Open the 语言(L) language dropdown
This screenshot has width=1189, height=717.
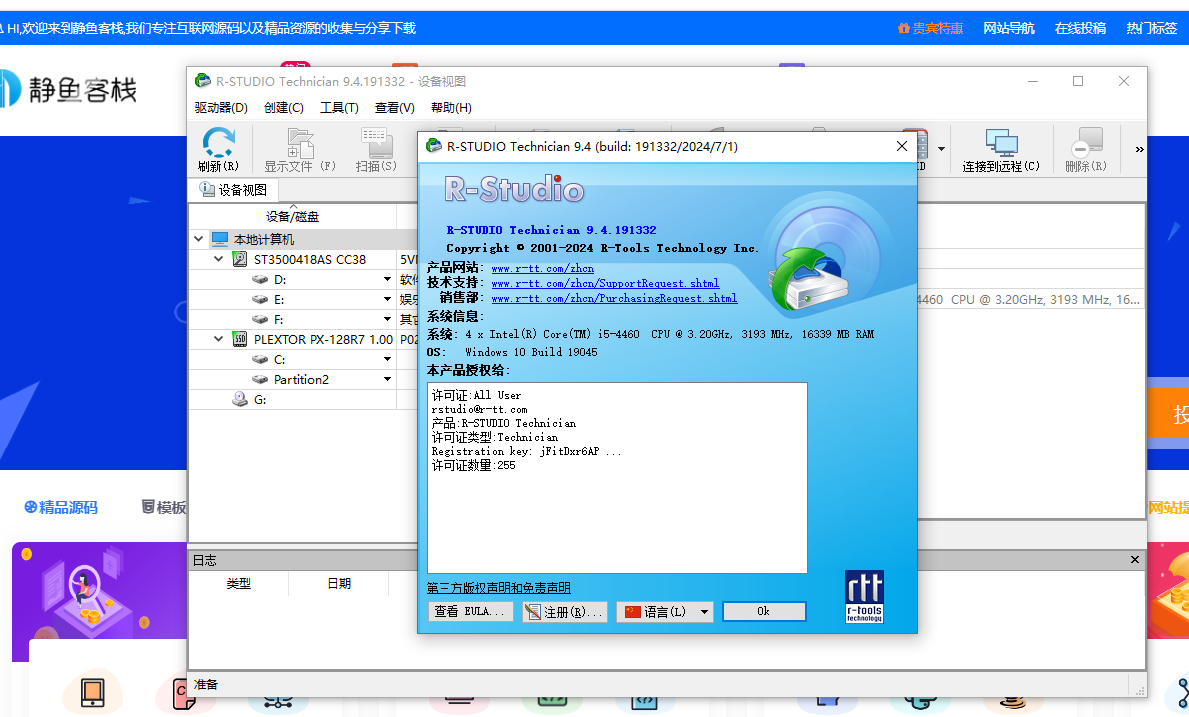(704, 612)
